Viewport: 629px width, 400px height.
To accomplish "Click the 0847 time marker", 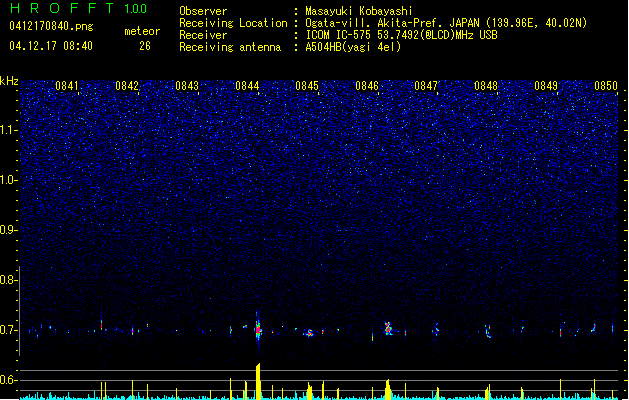I will click(426, 86).
